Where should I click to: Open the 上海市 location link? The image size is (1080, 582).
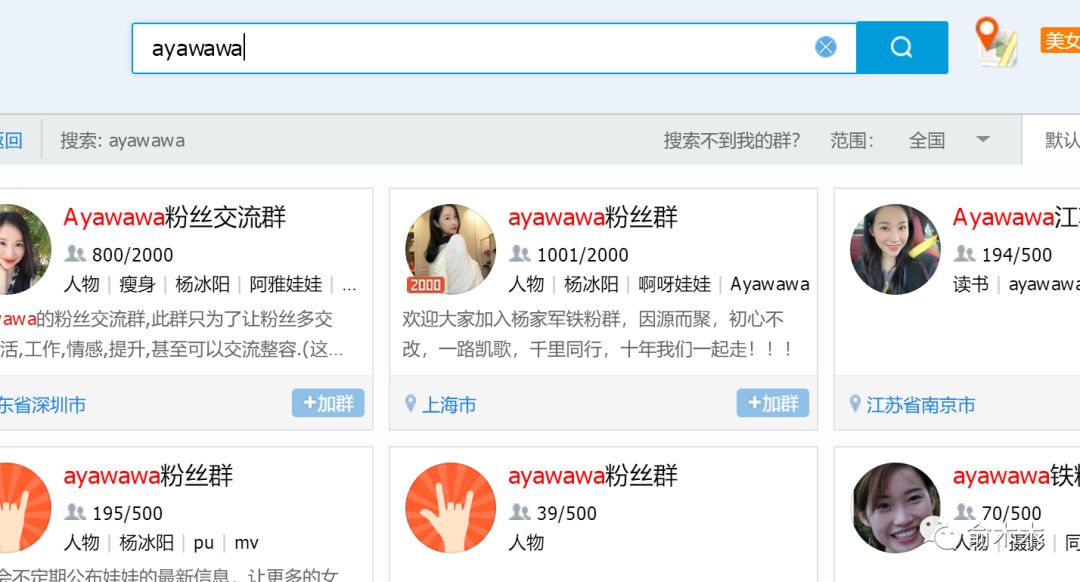pyautogui.click(x=449, y=404)
